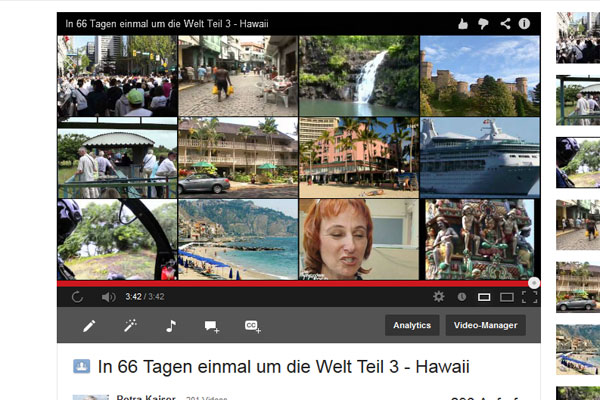
Task: Open audio track music note icon
Action: (x=171, y=326)
